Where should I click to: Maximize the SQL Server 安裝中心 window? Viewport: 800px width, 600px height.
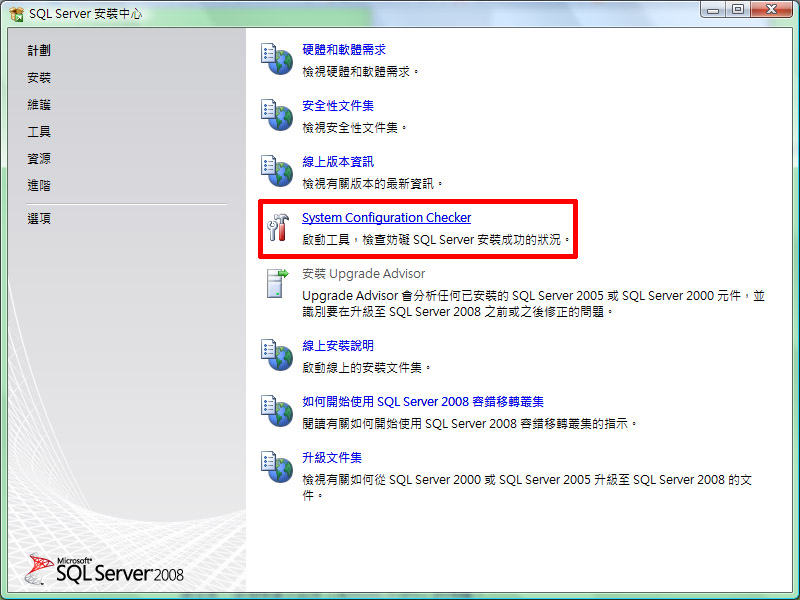[738, 9]
